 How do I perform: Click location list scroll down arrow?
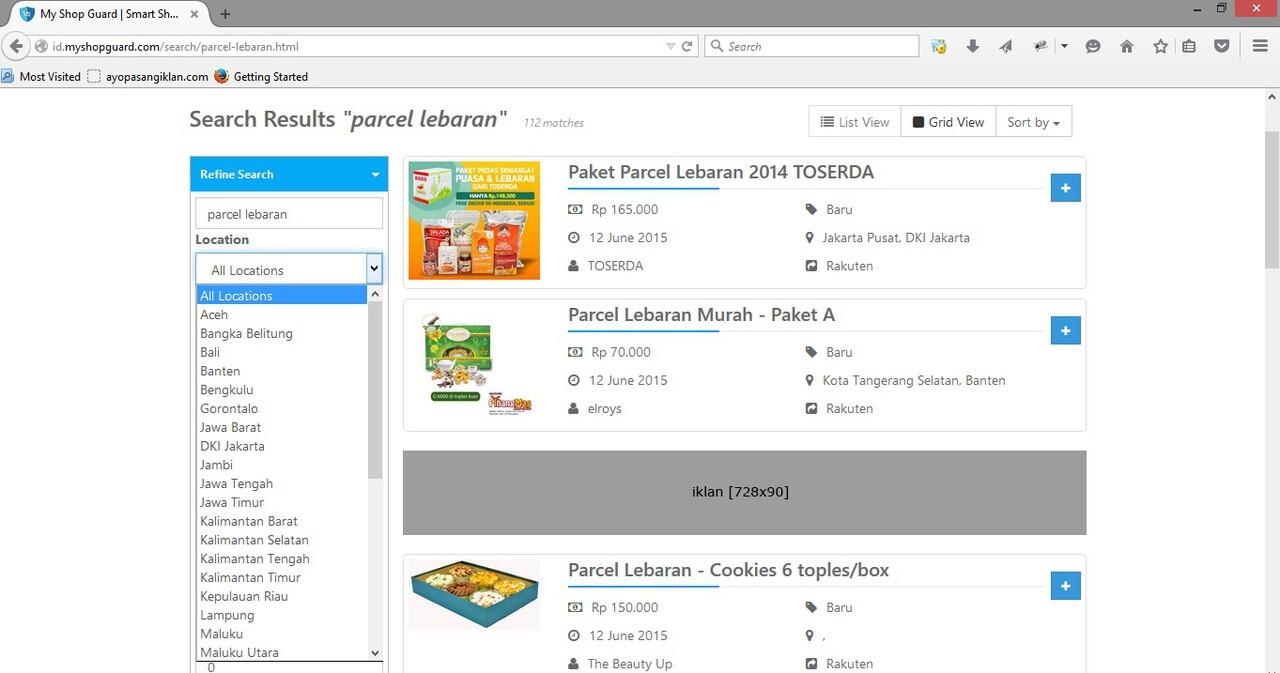[375, 653]
